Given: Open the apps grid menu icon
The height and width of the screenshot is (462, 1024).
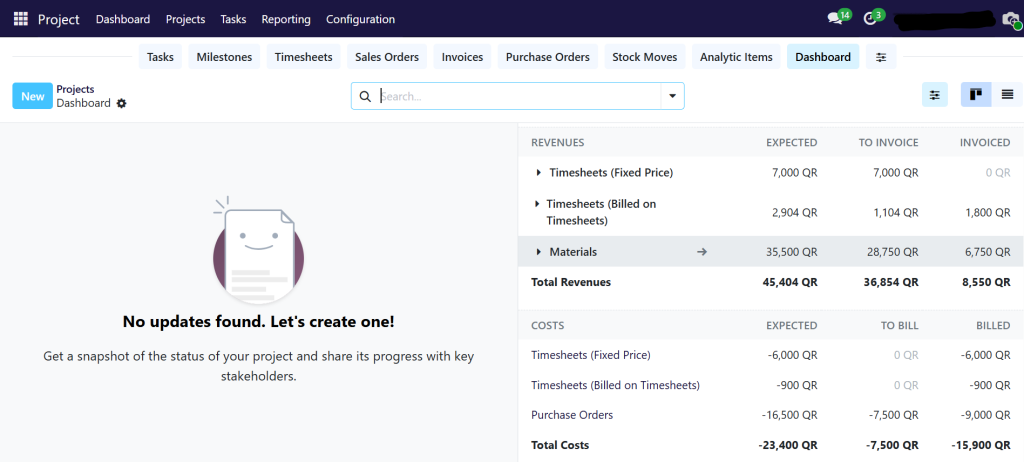Looking at the screenshot, I should [21, 19].
